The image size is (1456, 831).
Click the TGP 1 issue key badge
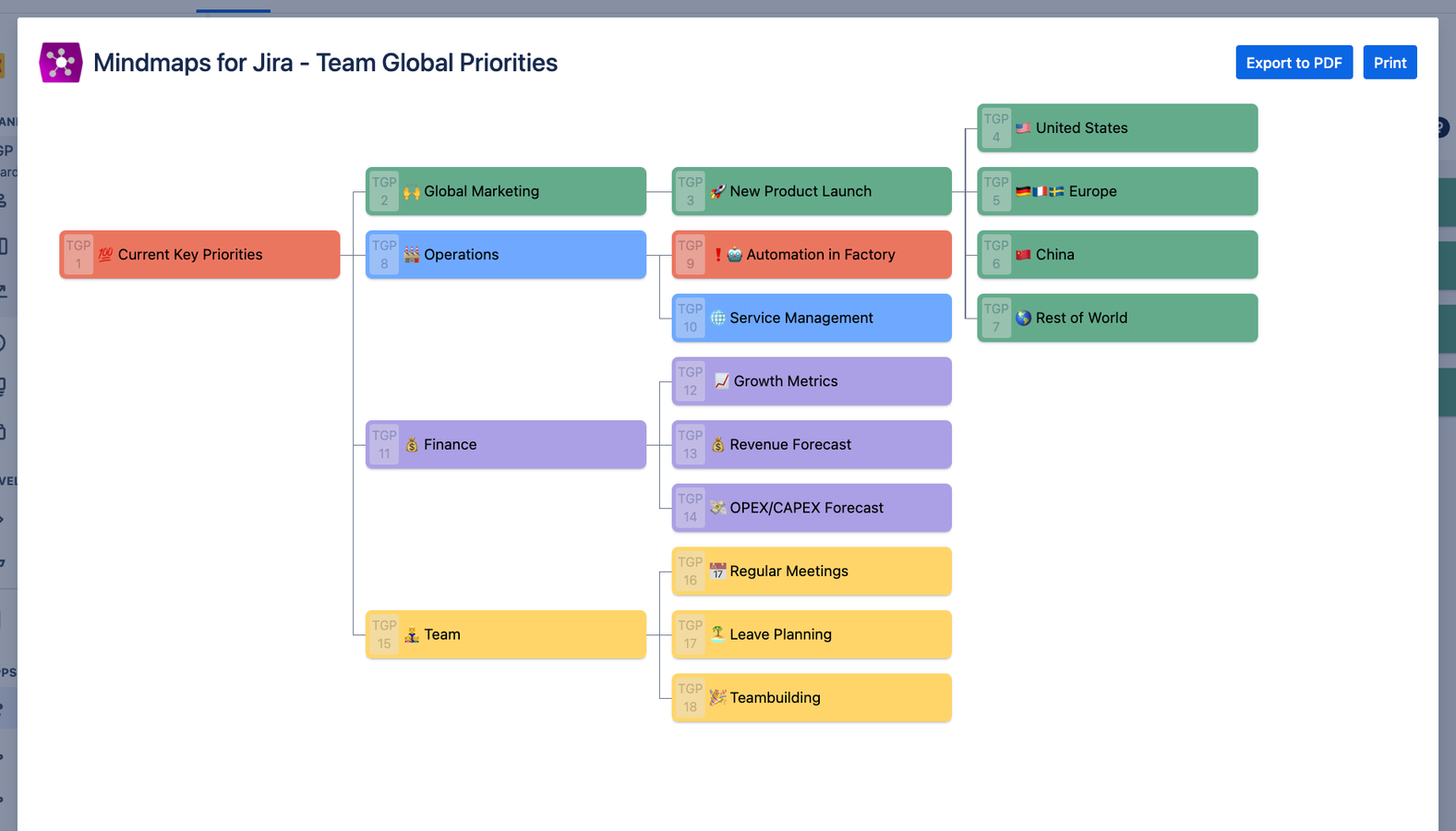[78, 255]
